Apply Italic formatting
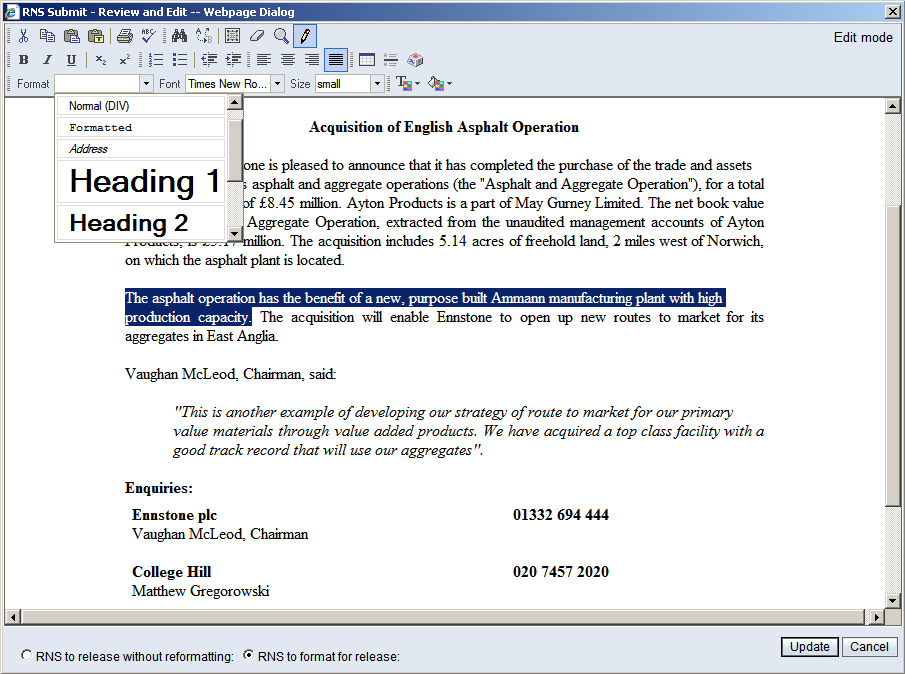 pyautogui.click(x=47, y=59)
